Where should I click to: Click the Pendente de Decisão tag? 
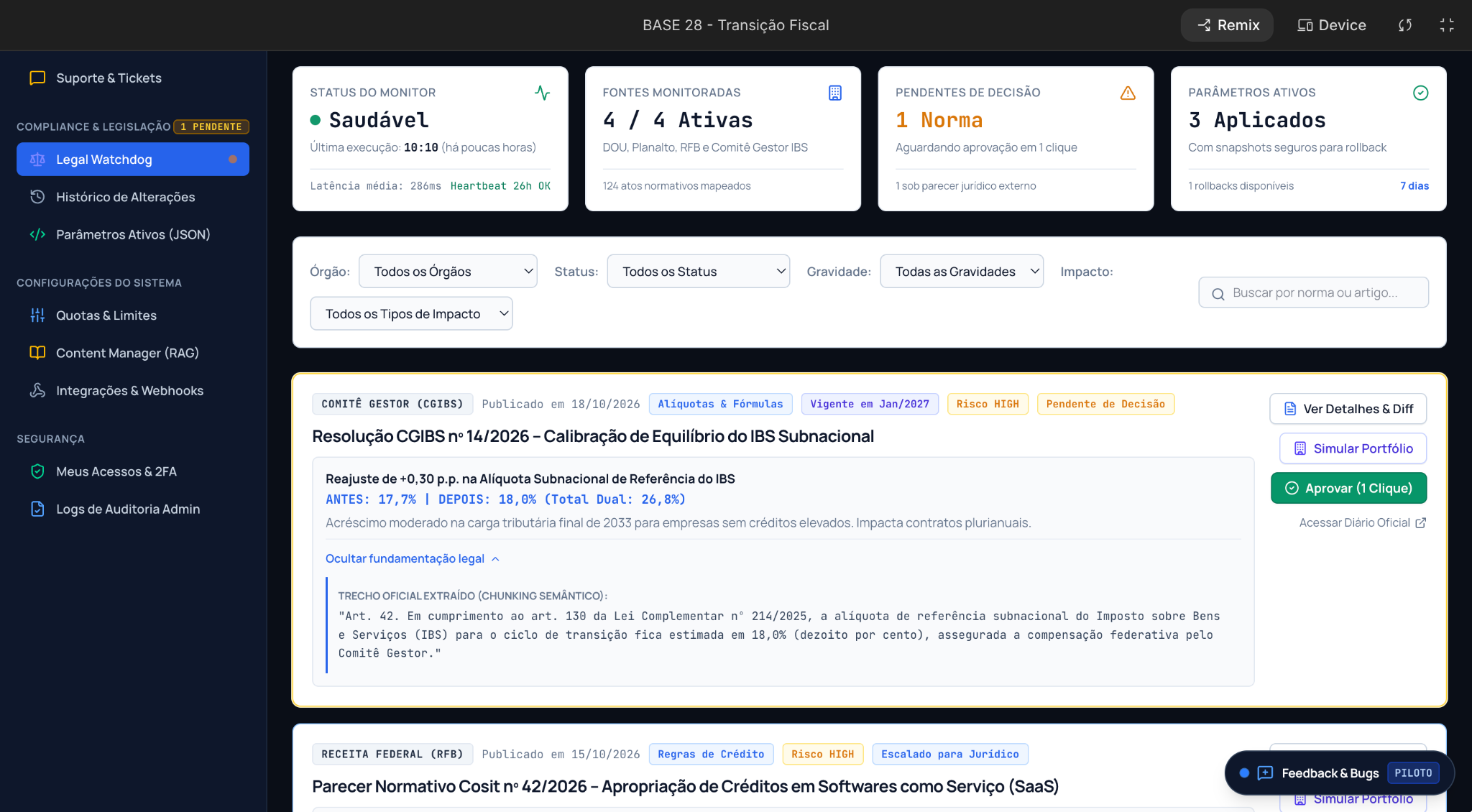tap(1105, 404)
